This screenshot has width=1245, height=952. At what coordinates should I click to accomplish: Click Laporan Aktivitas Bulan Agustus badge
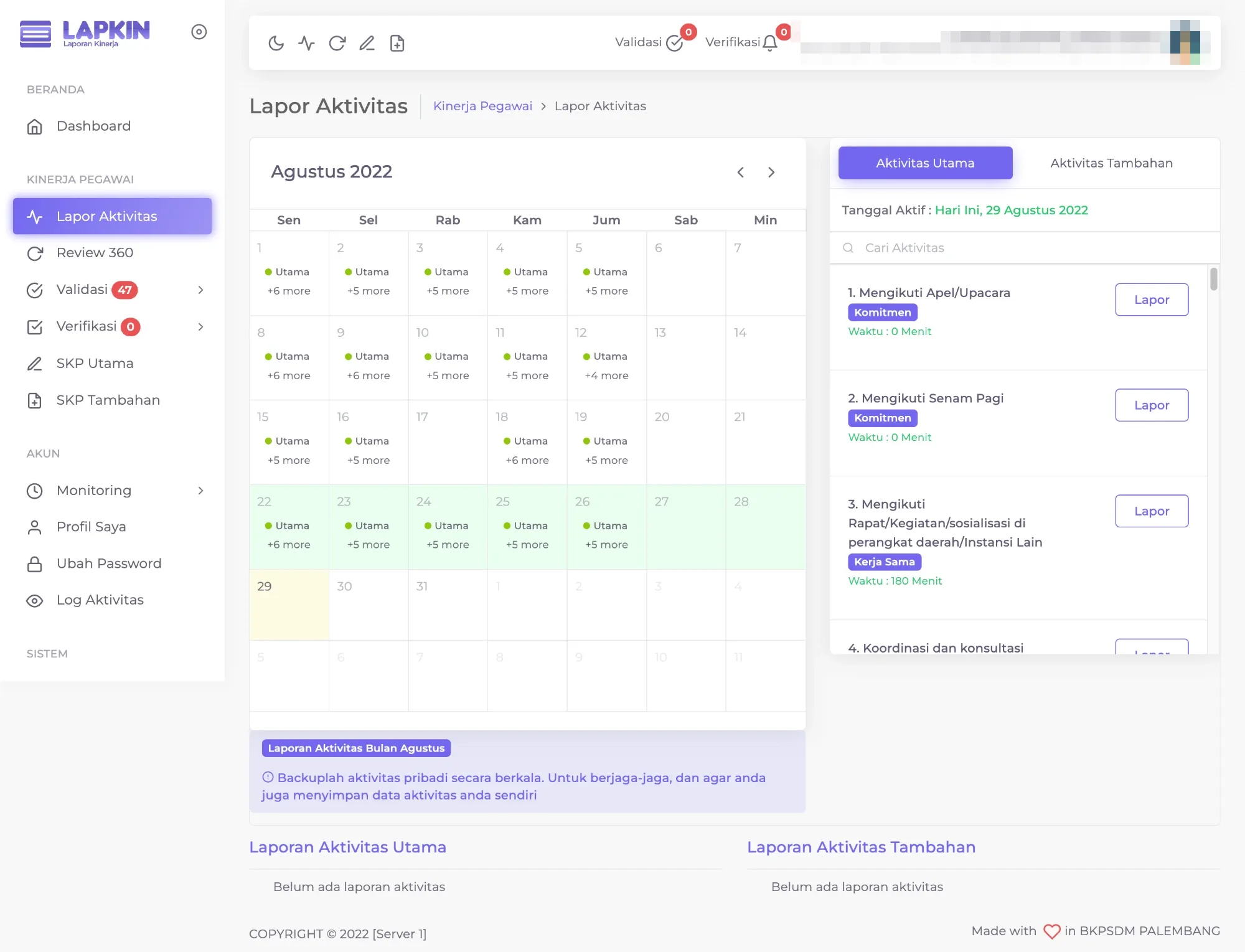(356, 748)
